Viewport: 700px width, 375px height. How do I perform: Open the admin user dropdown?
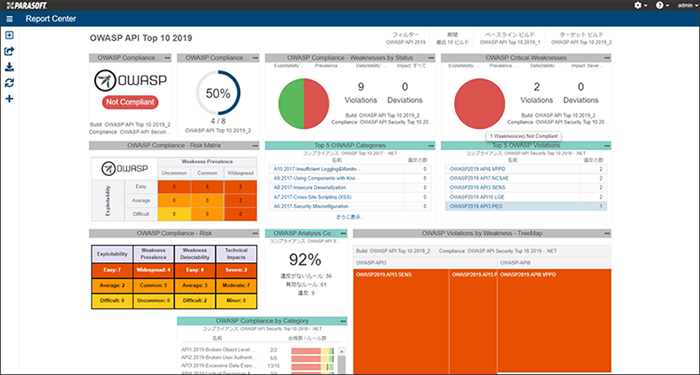[x=688, y=5]
